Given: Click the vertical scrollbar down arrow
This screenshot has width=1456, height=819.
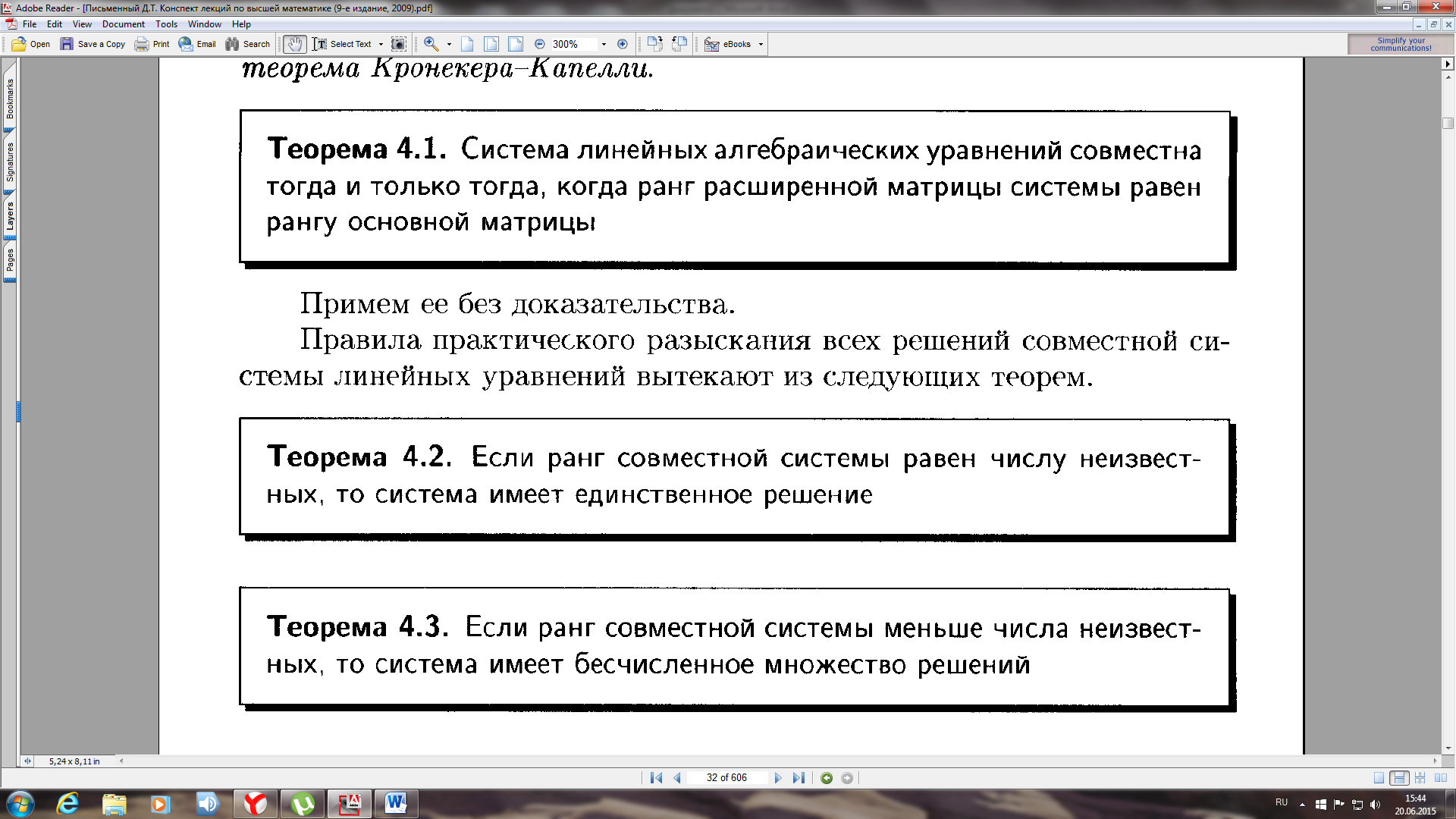Looking at the screenshot, I should (x=1448, y=748).
